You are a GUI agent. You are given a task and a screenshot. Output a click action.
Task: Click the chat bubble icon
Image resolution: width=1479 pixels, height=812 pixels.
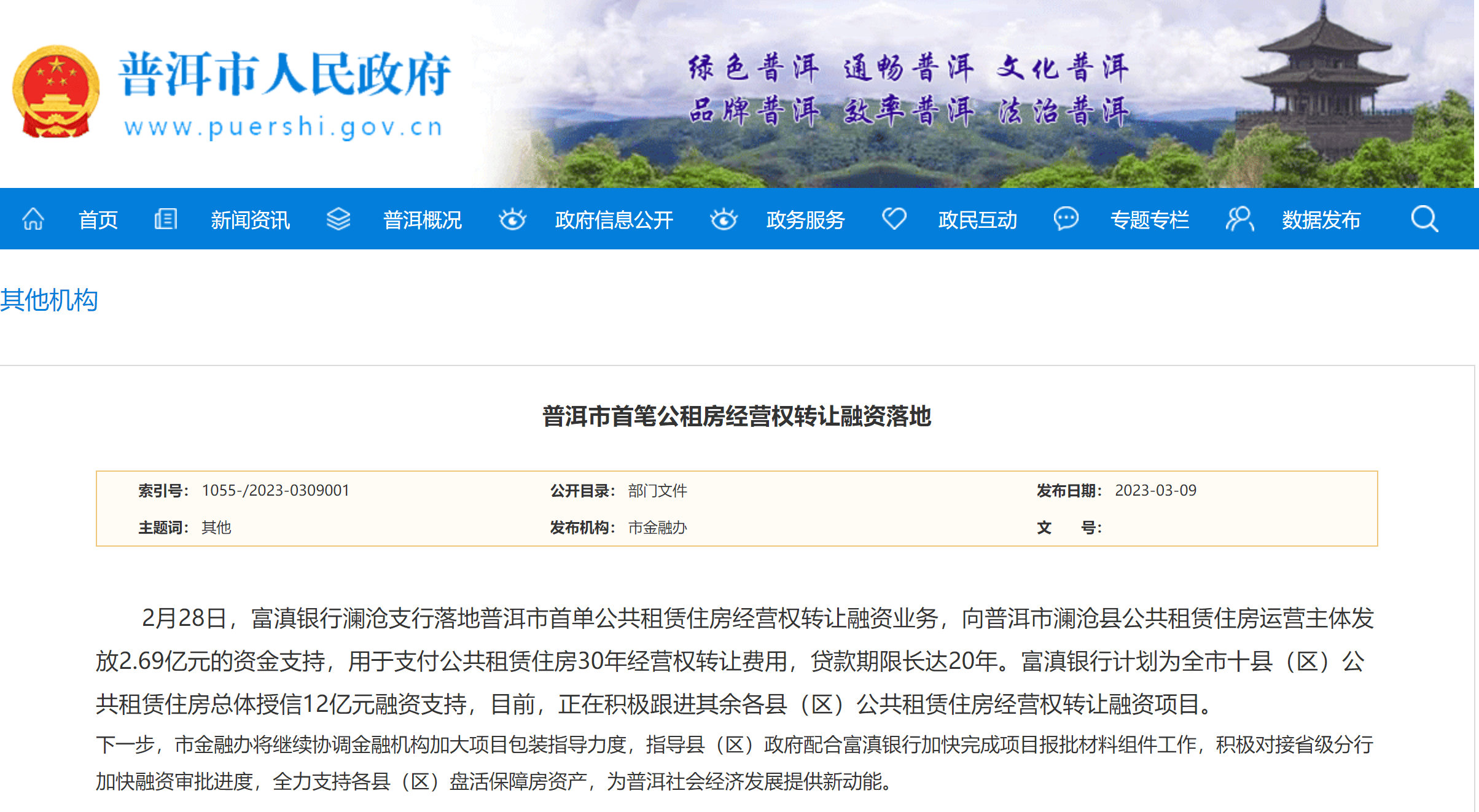pos(1066,219)
